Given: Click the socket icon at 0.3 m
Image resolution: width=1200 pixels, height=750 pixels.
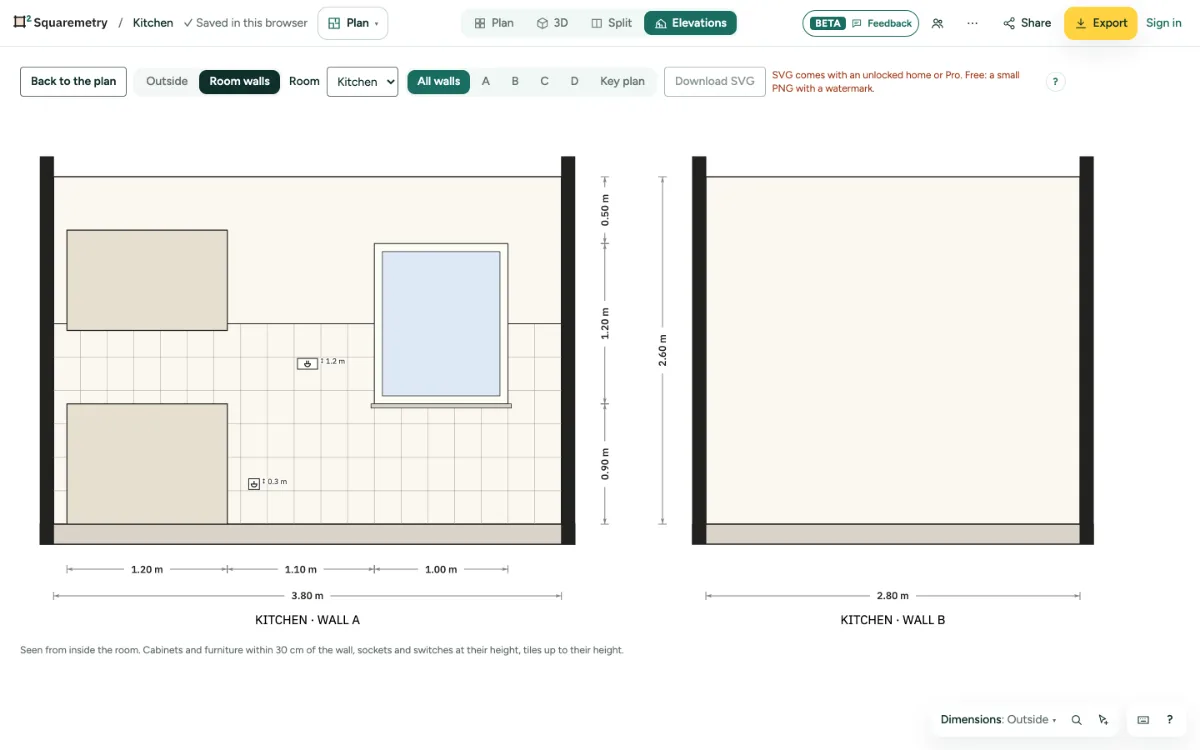Looking at the screenshot, I should (254, 484).
